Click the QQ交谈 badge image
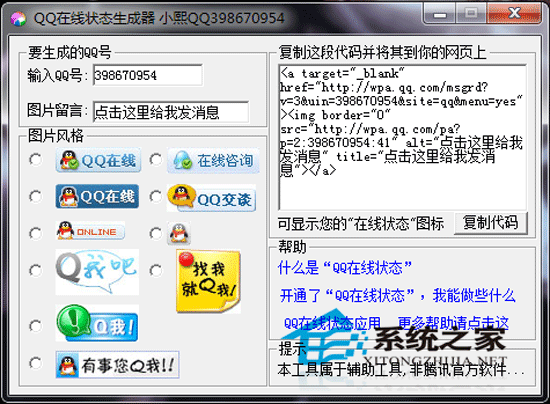Image resolution: width=550 pixels, height=404 pixels. 211,198
